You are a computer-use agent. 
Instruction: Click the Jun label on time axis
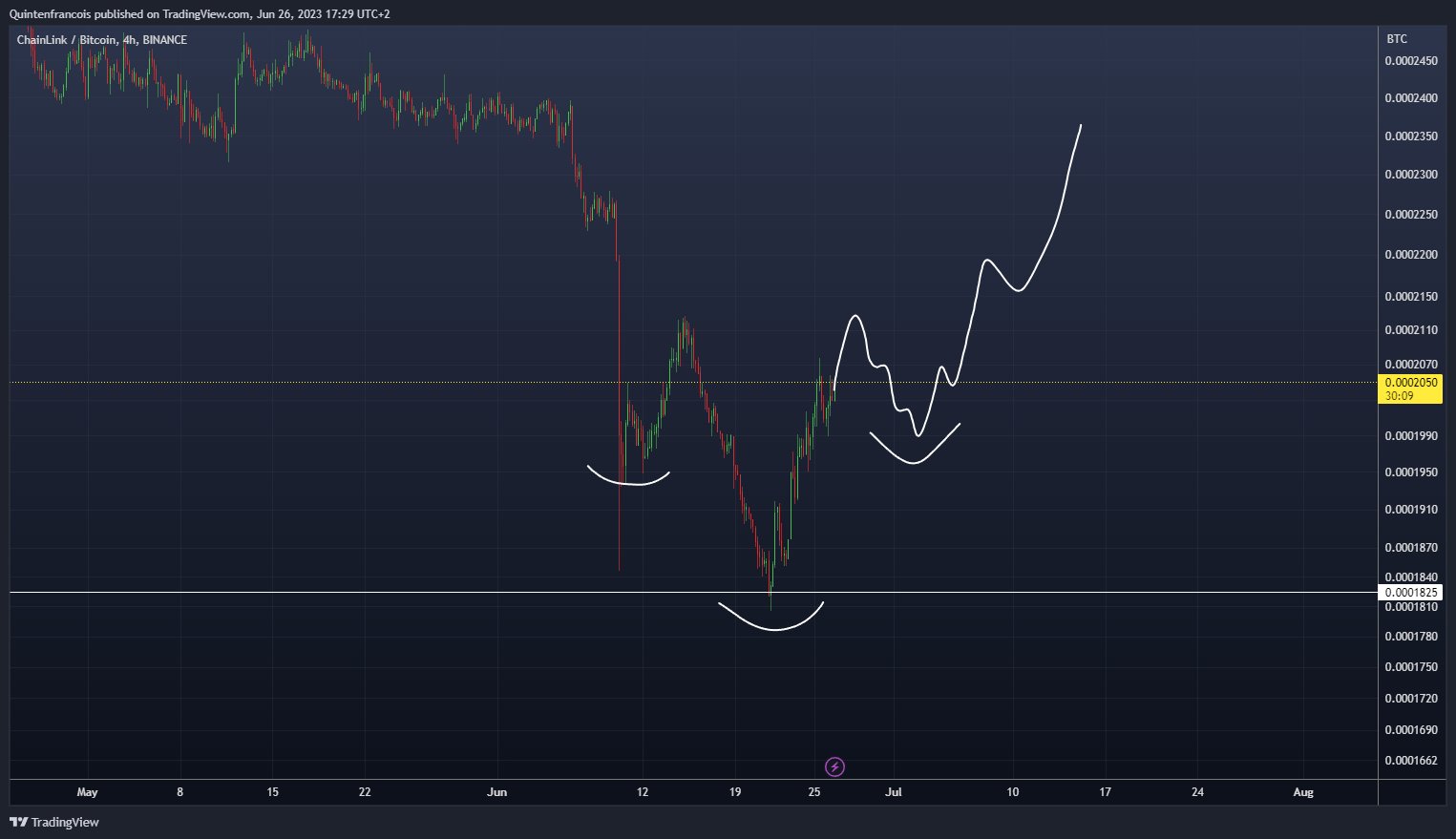pos(496,792)
